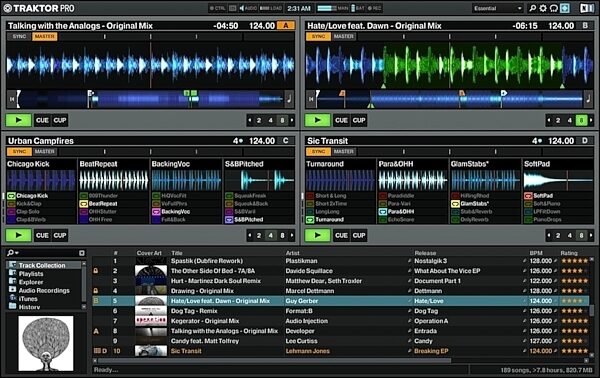This screenshot has height=378, width=600.
Task: Click the rating stars for Spastik (Dubfire Rework)
Action: point(574,261)
